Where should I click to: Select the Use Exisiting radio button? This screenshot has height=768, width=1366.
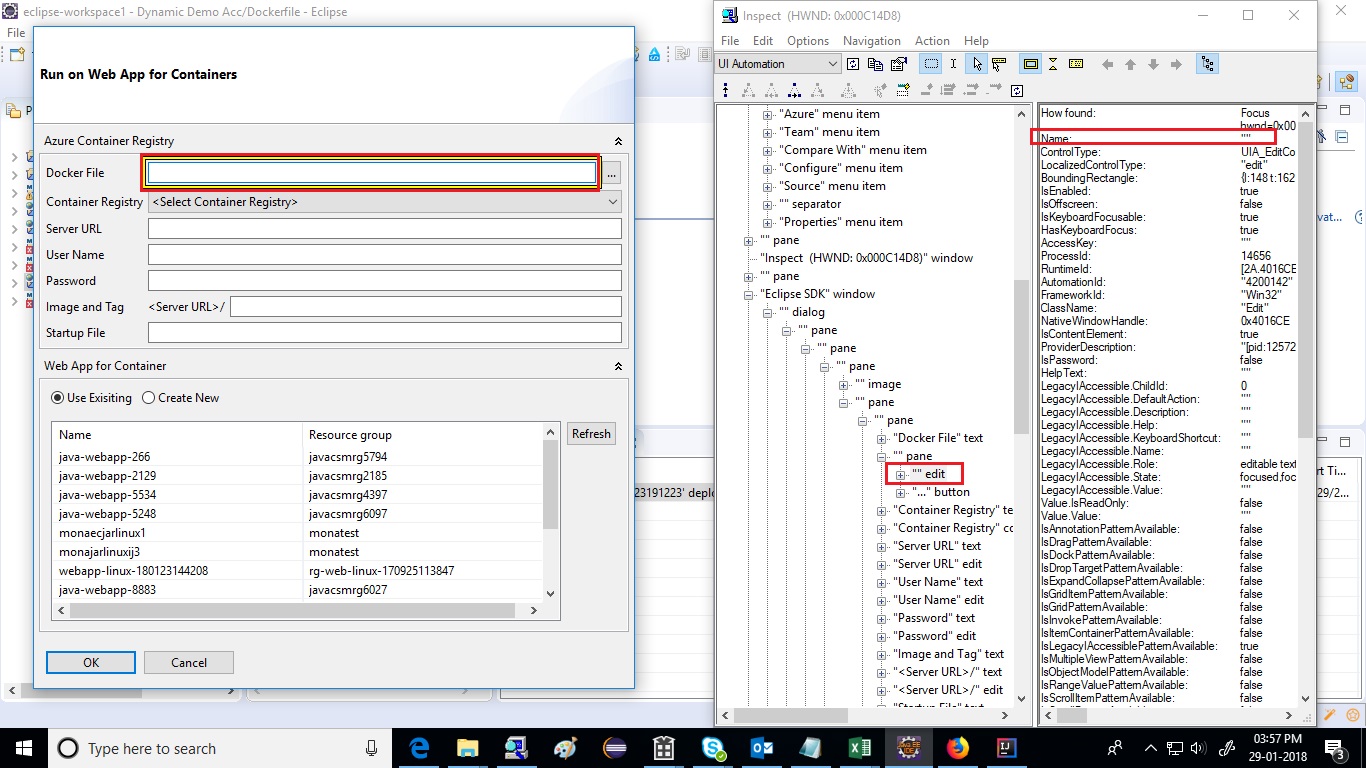point(58,397)
